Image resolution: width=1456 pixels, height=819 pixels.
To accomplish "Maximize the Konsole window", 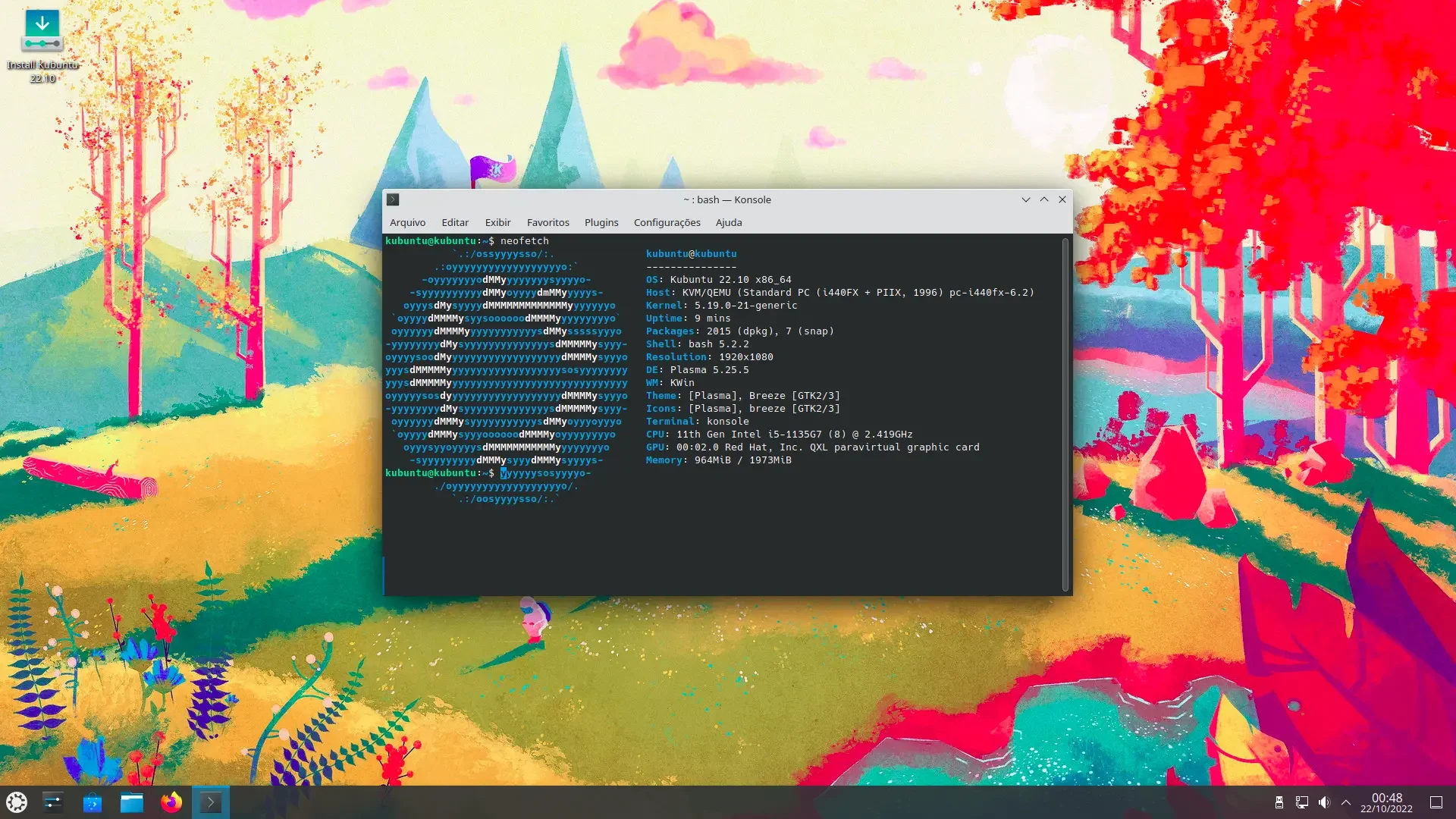I will (x=1044, y=199).
